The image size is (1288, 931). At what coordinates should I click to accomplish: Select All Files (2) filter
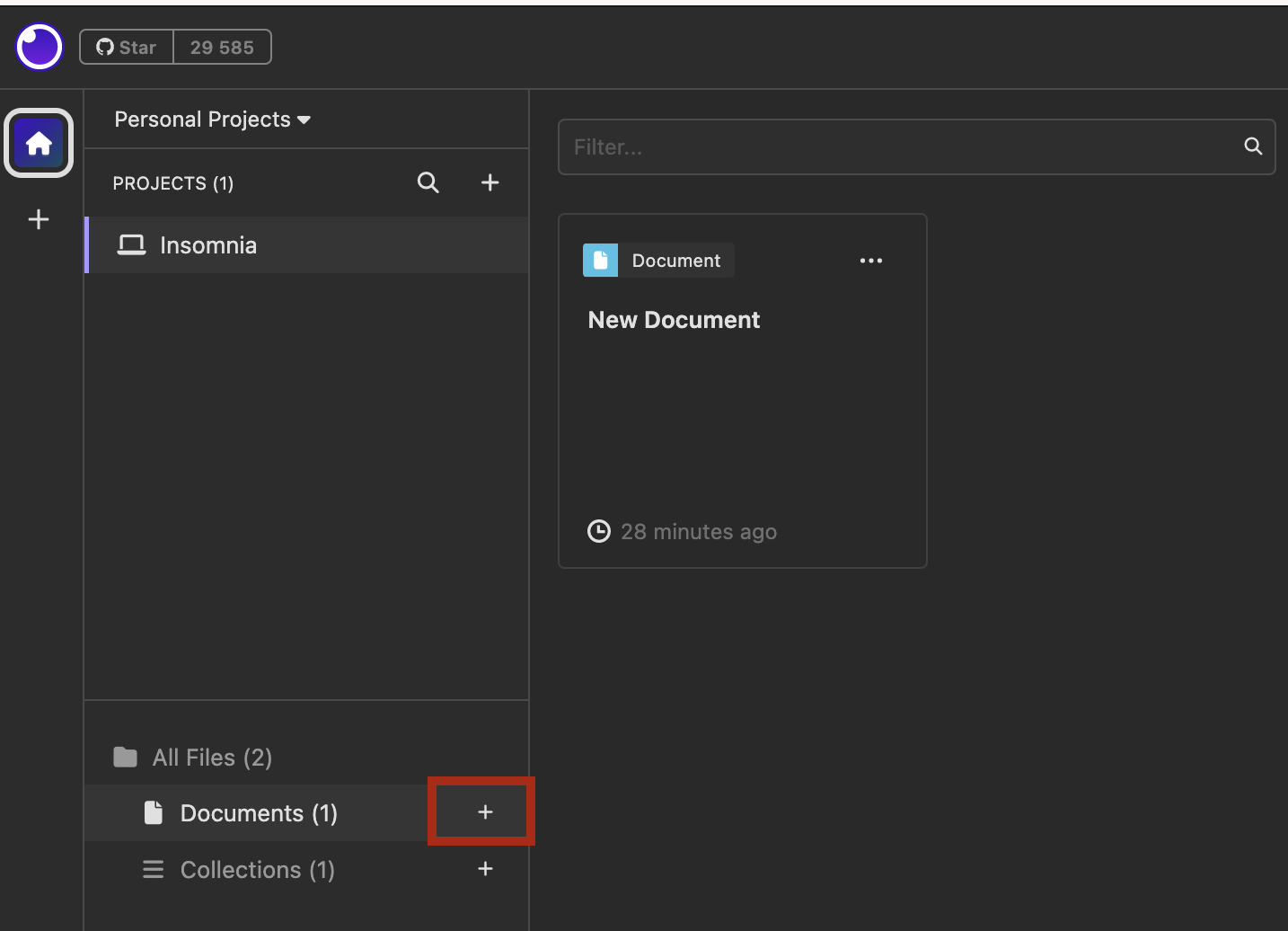point(306,758)
